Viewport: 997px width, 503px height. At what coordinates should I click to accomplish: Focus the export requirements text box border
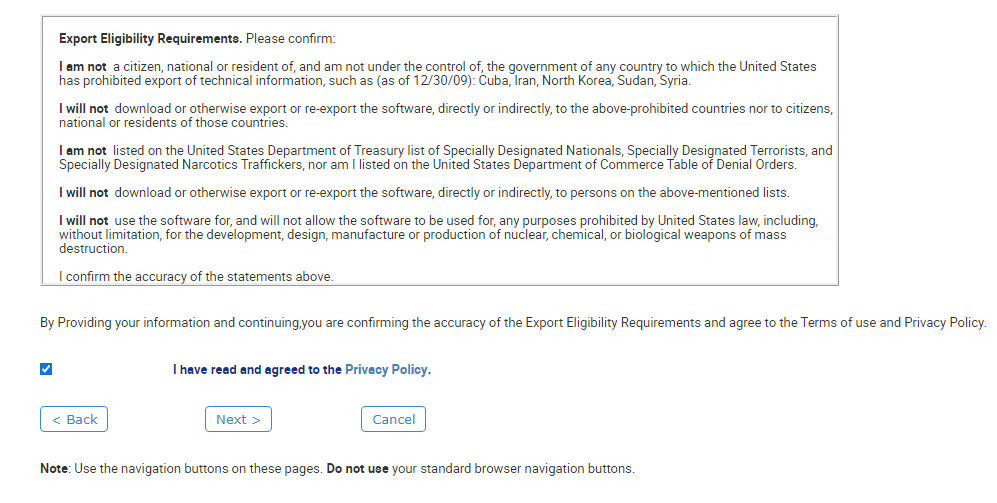tap(439, 150)
